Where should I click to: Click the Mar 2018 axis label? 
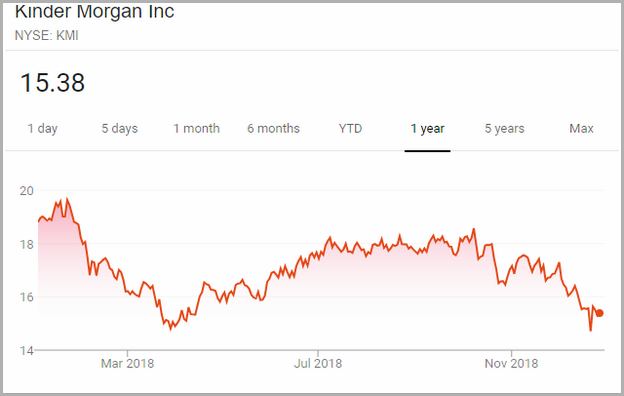[x=127, y=363]
